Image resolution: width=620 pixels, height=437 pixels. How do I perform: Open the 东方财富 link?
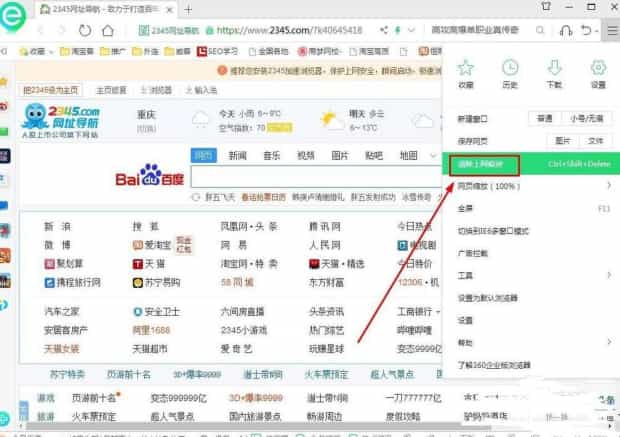tap(327, 282)
